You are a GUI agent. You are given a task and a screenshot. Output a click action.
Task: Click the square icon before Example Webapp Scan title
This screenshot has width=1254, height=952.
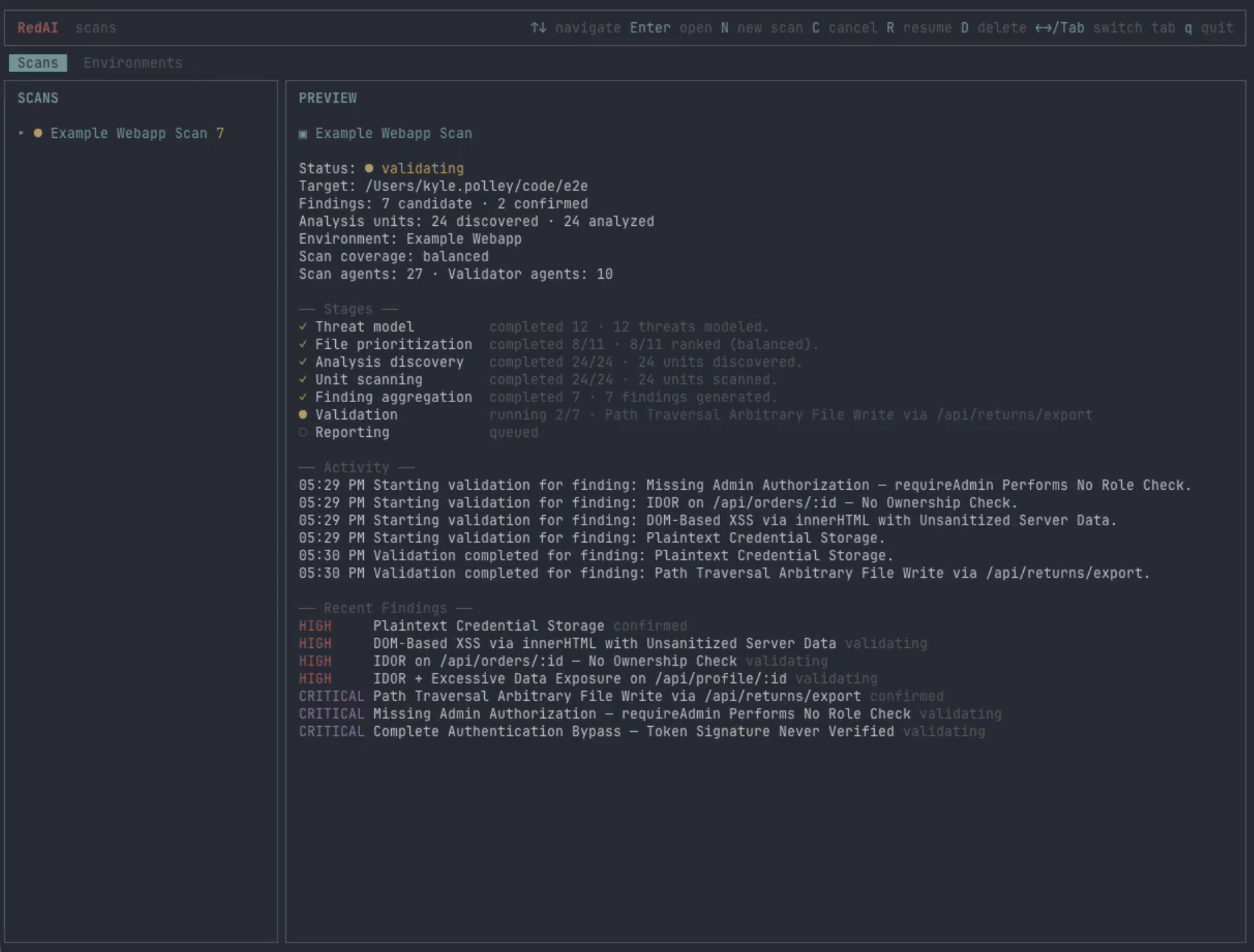[303, 133]
